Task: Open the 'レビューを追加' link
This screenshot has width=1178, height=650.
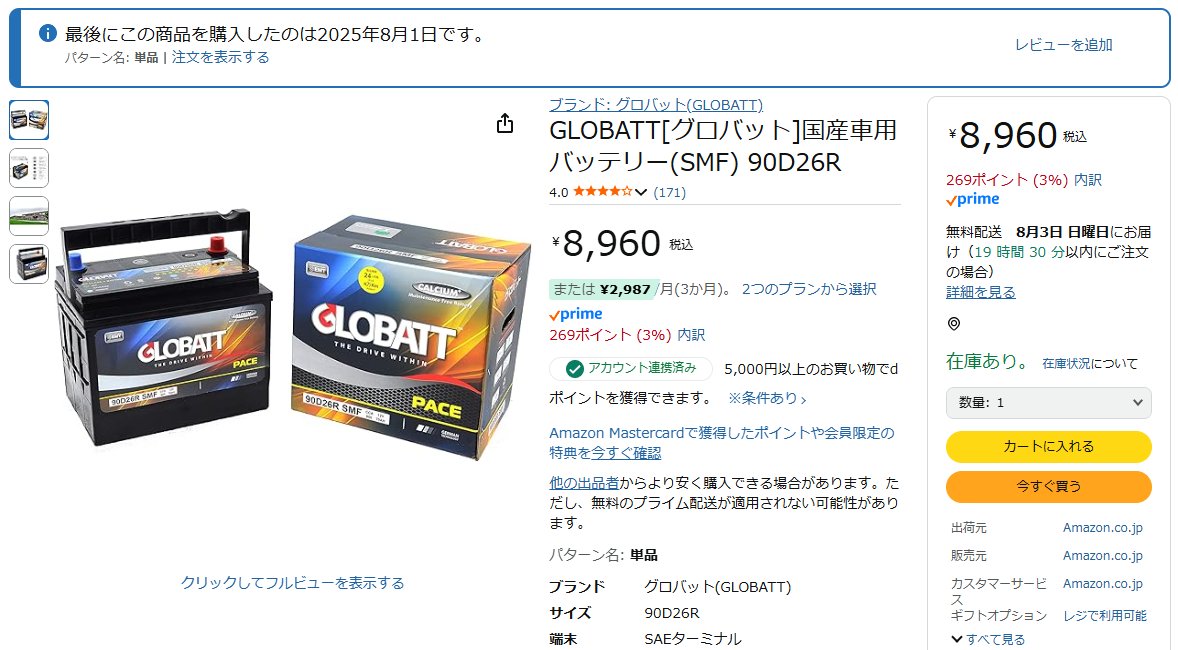Action: pos(1063,45)
